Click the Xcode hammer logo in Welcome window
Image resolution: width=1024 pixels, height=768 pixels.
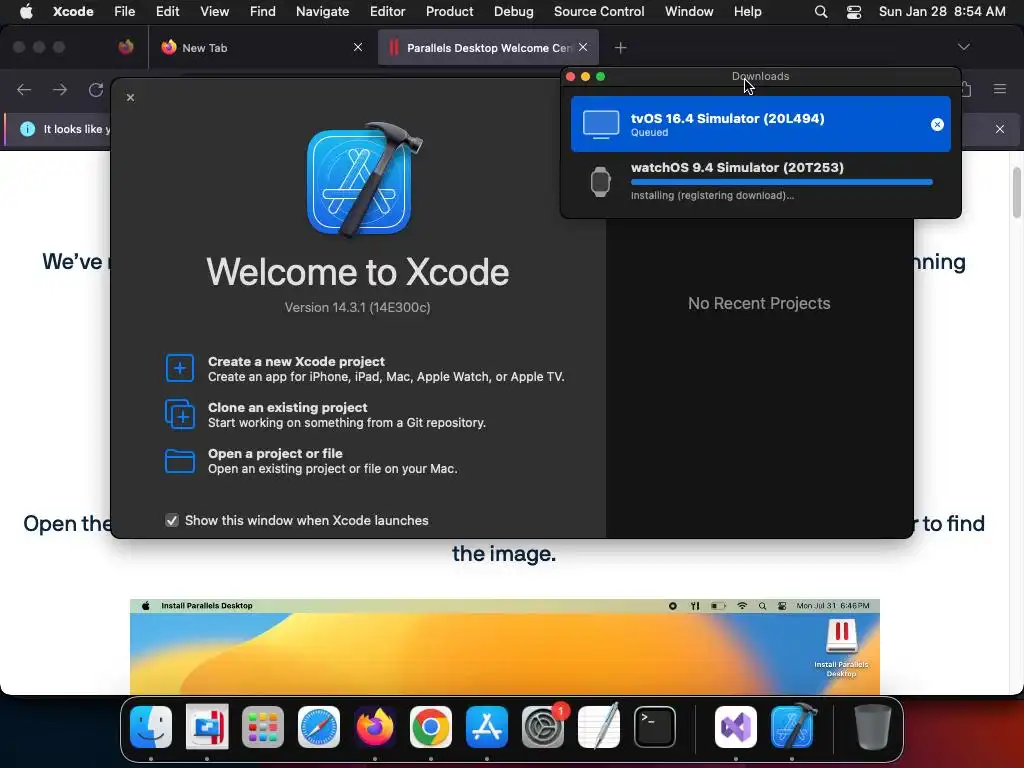(364, 180)
